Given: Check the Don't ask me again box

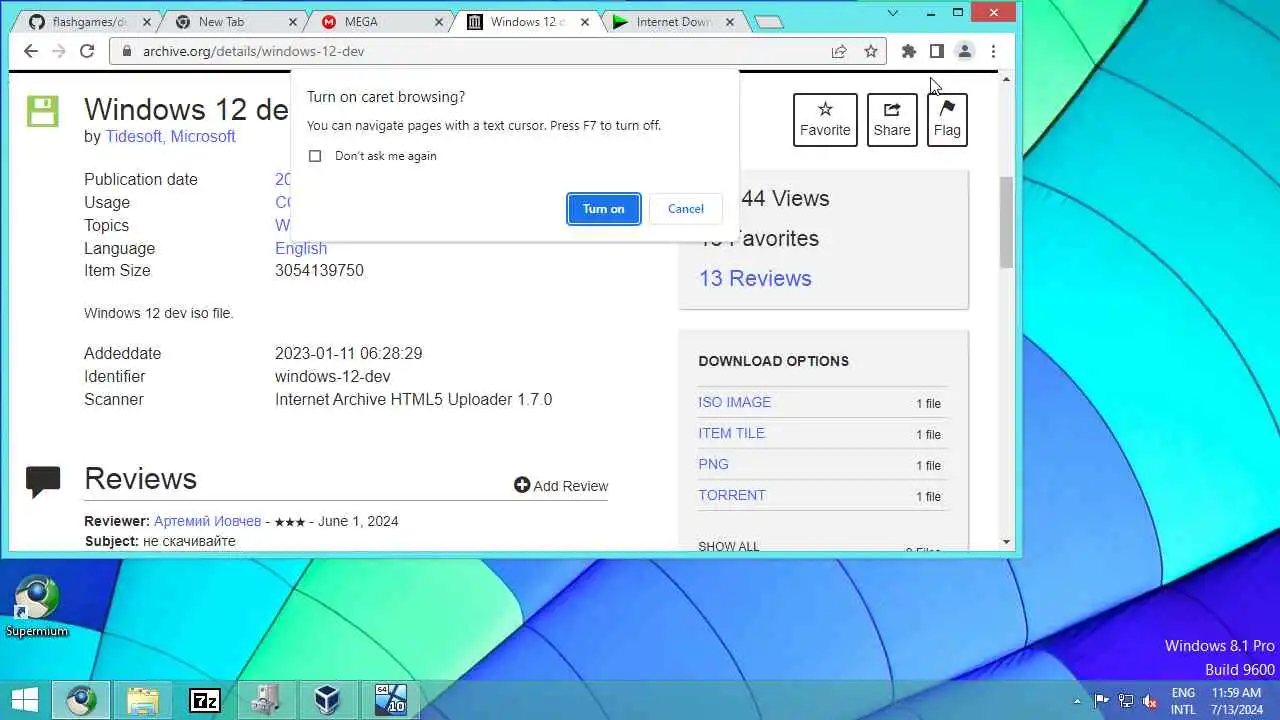Looking at the screenshot, I should [x=315, y=156].
